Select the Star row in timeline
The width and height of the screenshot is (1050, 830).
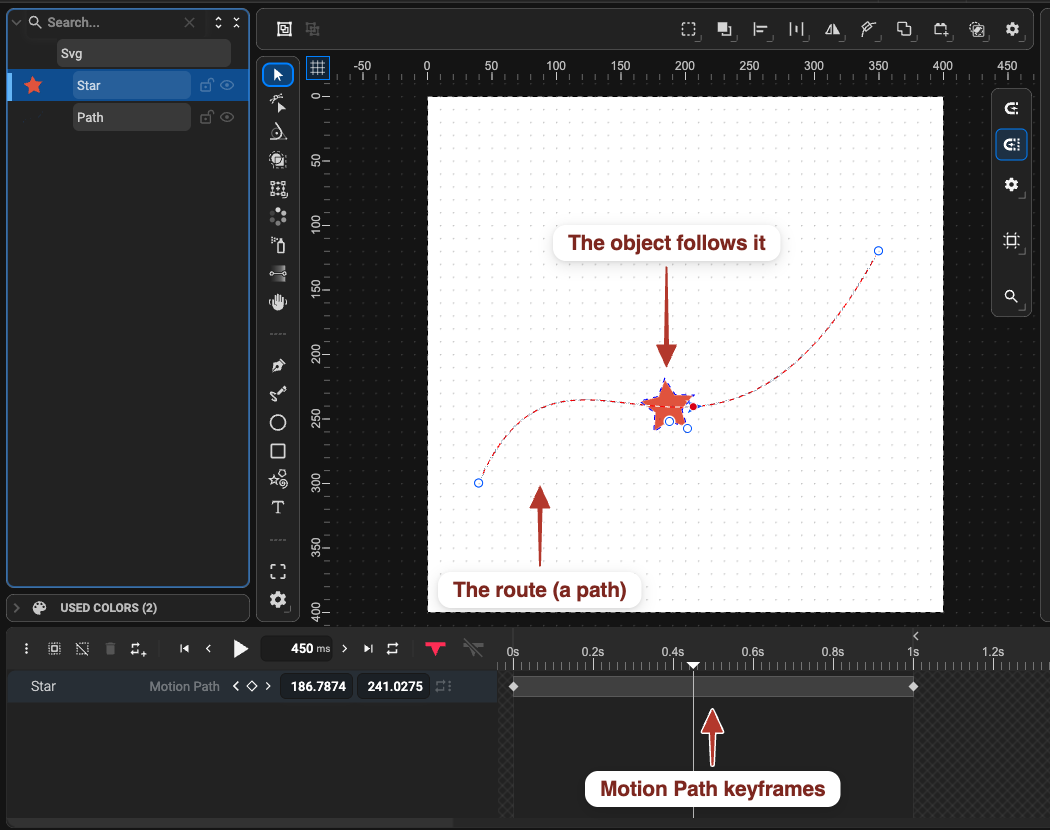click(43, 686)
